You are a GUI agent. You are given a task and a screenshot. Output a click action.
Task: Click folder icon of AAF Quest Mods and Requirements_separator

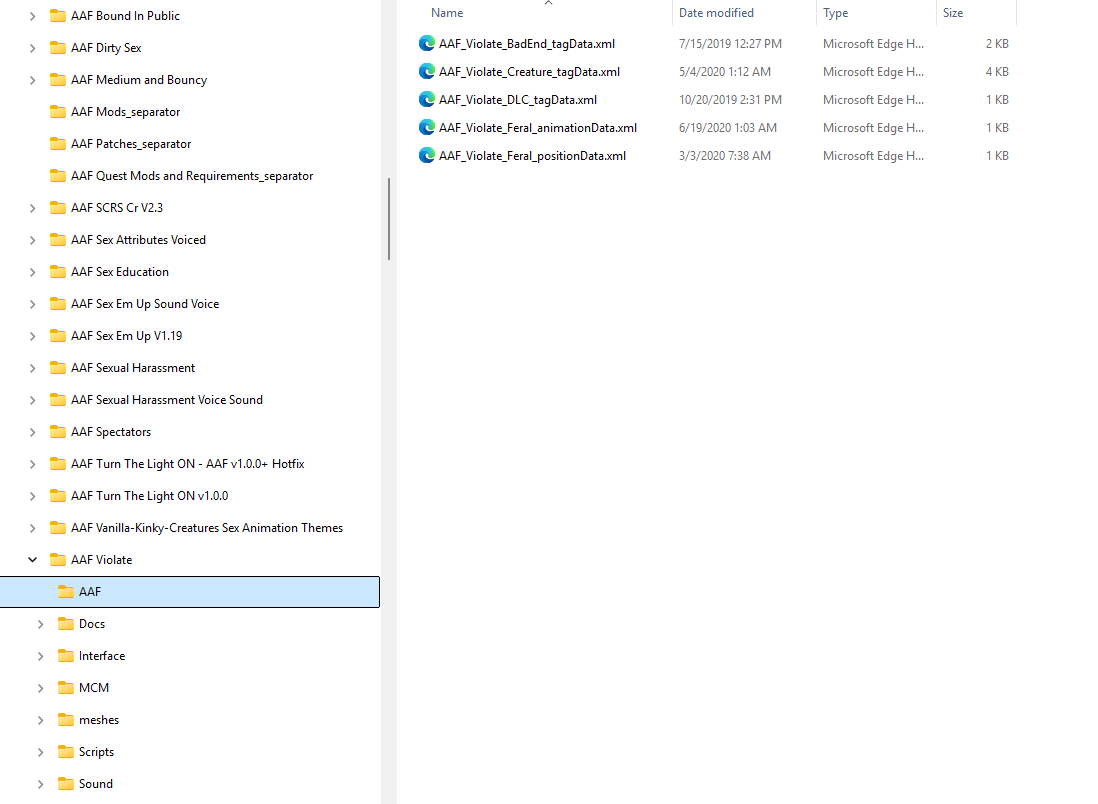(58, 176)
